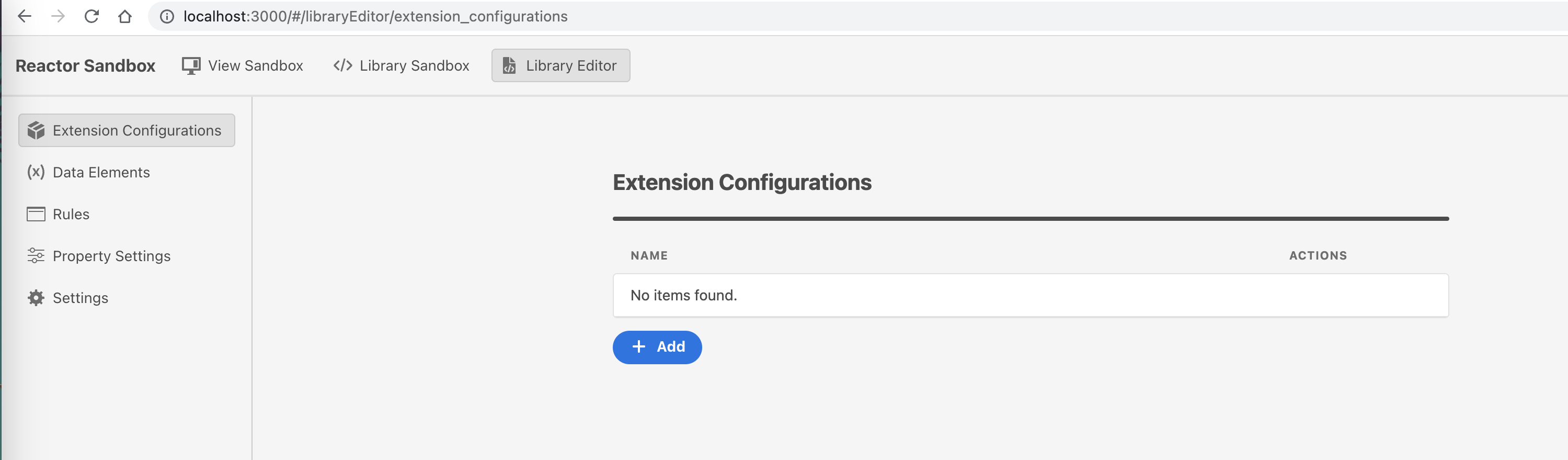Image resolution: width=1568 pixels, height=460 pixels.
Task: Select the Data Elements (x) icon
Action: 36,172
